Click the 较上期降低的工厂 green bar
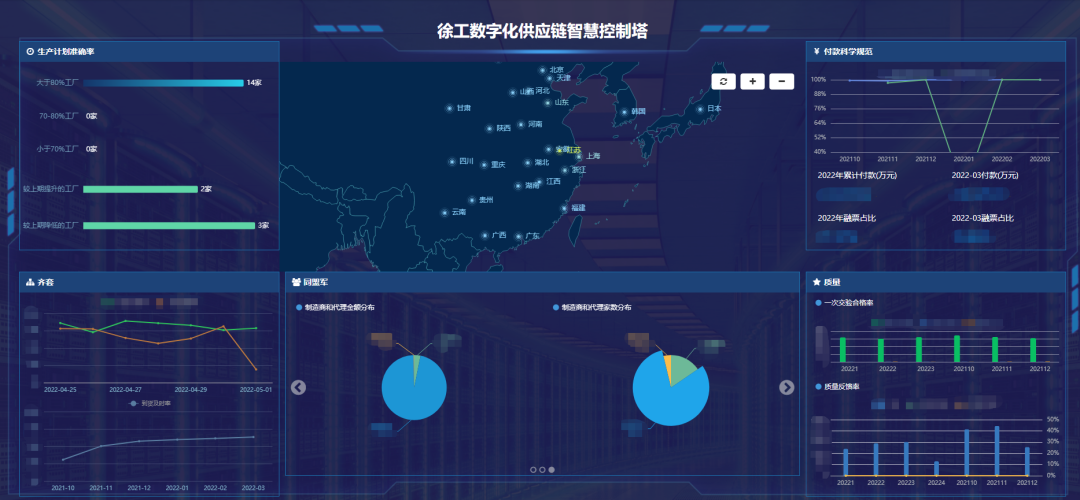The width and height of the screenshot is (1080, 500). 169,226
